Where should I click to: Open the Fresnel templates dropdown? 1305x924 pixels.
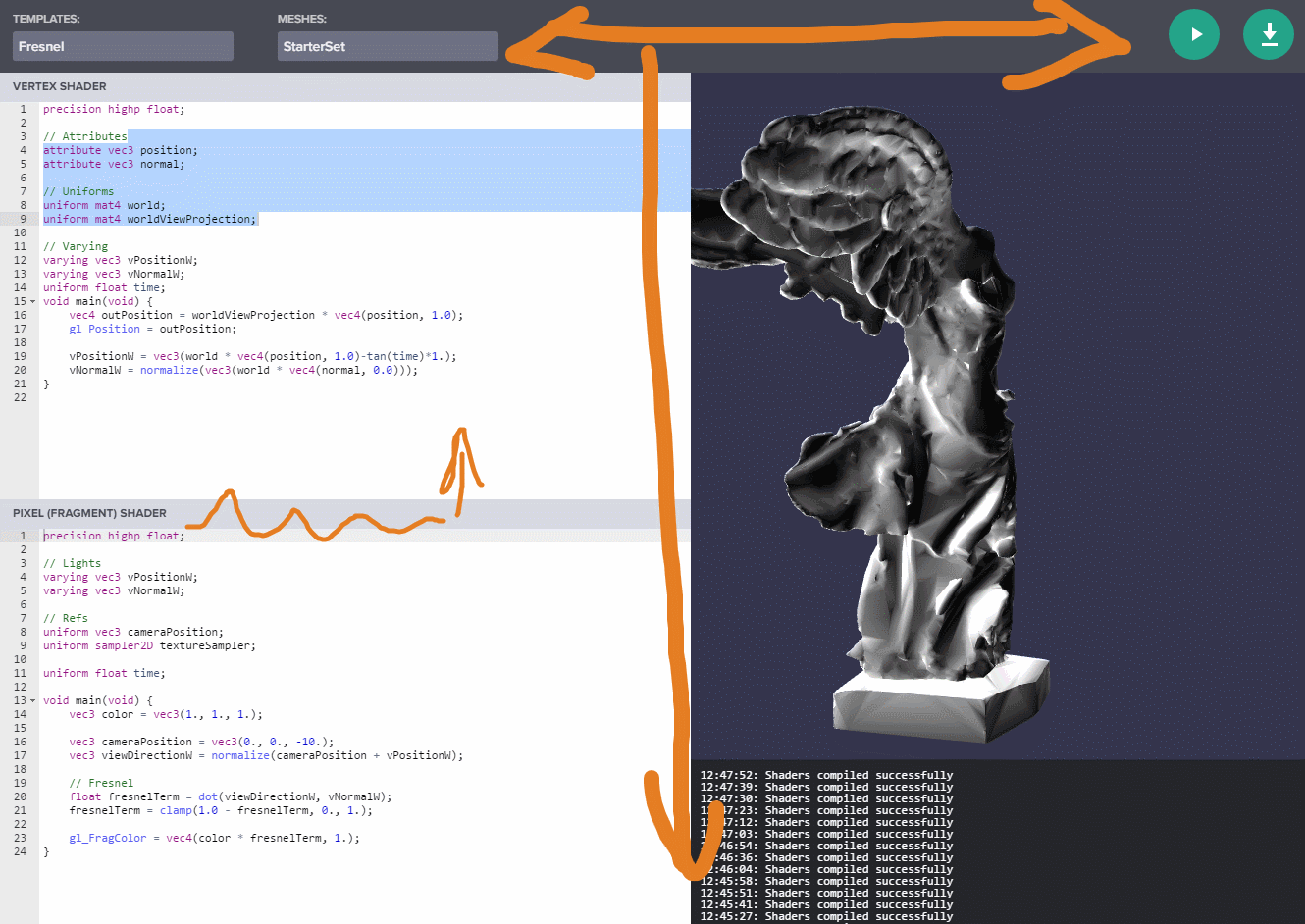[123, 46]
